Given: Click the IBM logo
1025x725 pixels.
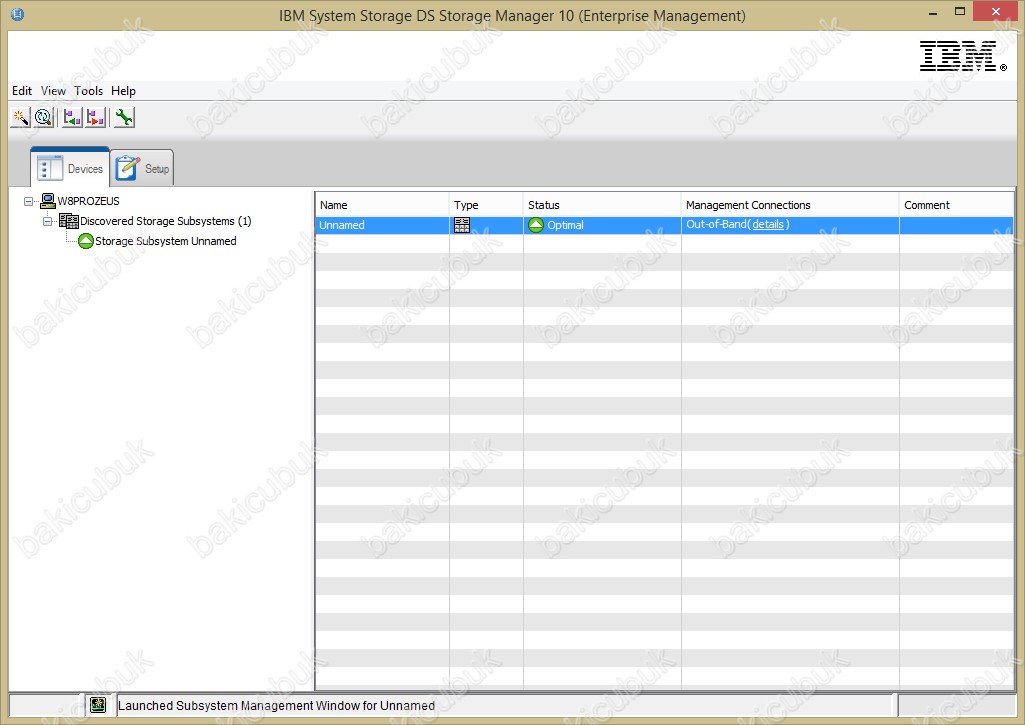Looking at the screenshot, I should [x=962, y=56].
